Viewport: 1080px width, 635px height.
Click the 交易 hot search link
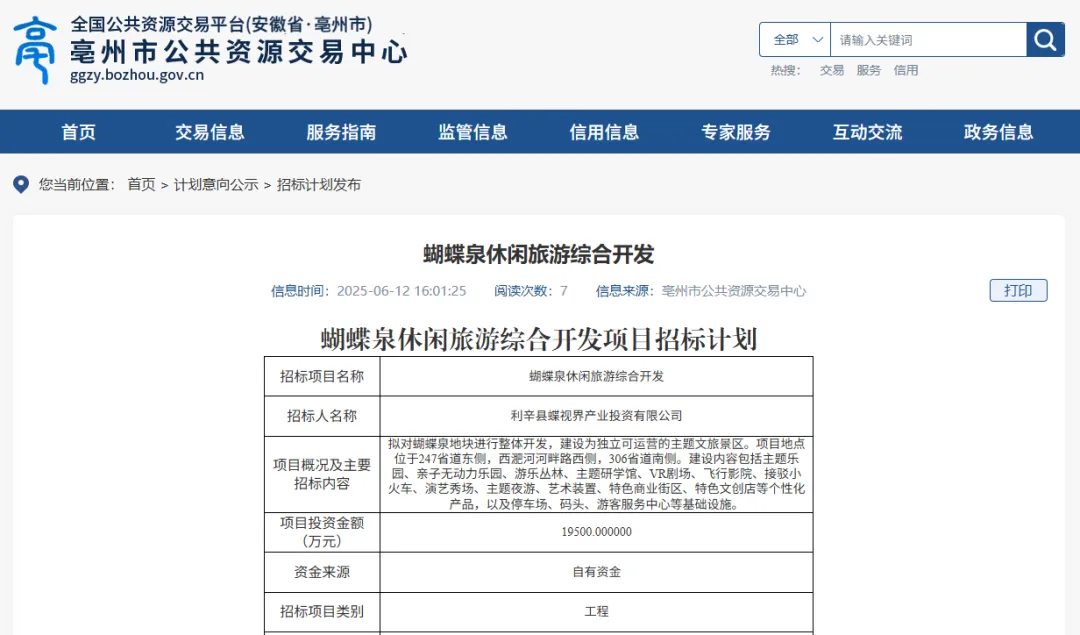(832, 70)
